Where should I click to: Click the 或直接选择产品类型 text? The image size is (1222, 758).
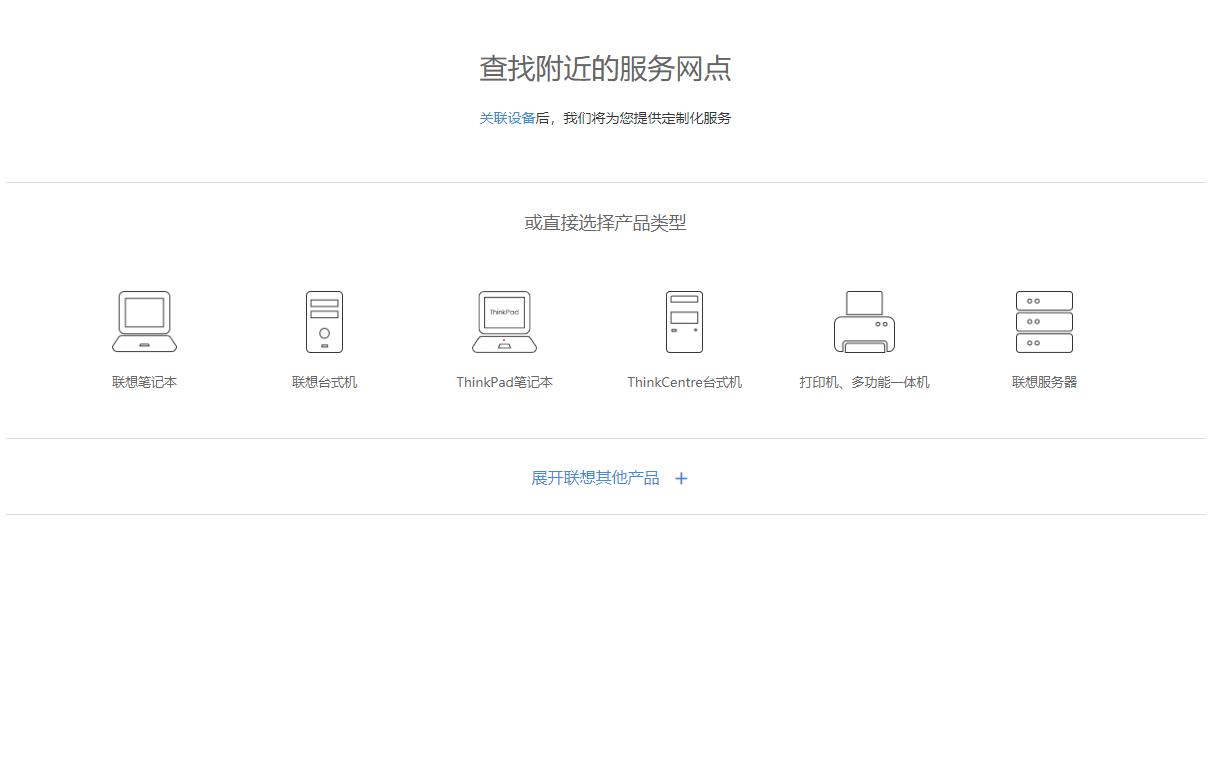click(604, 222)
